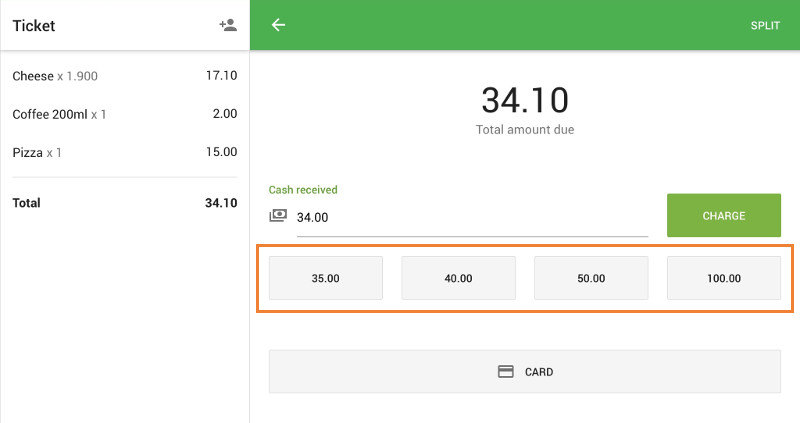
Task: Go back using the arrow icon
Action: [278, 25]
